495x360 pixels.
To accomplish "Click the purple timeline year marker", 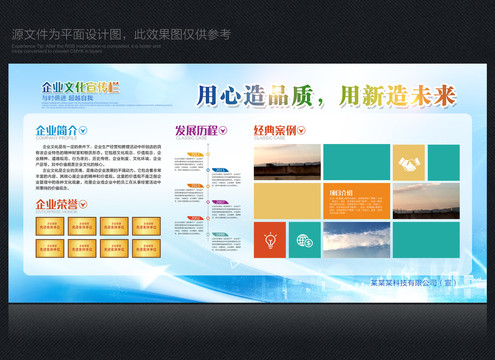I will (x=220, y=202).
